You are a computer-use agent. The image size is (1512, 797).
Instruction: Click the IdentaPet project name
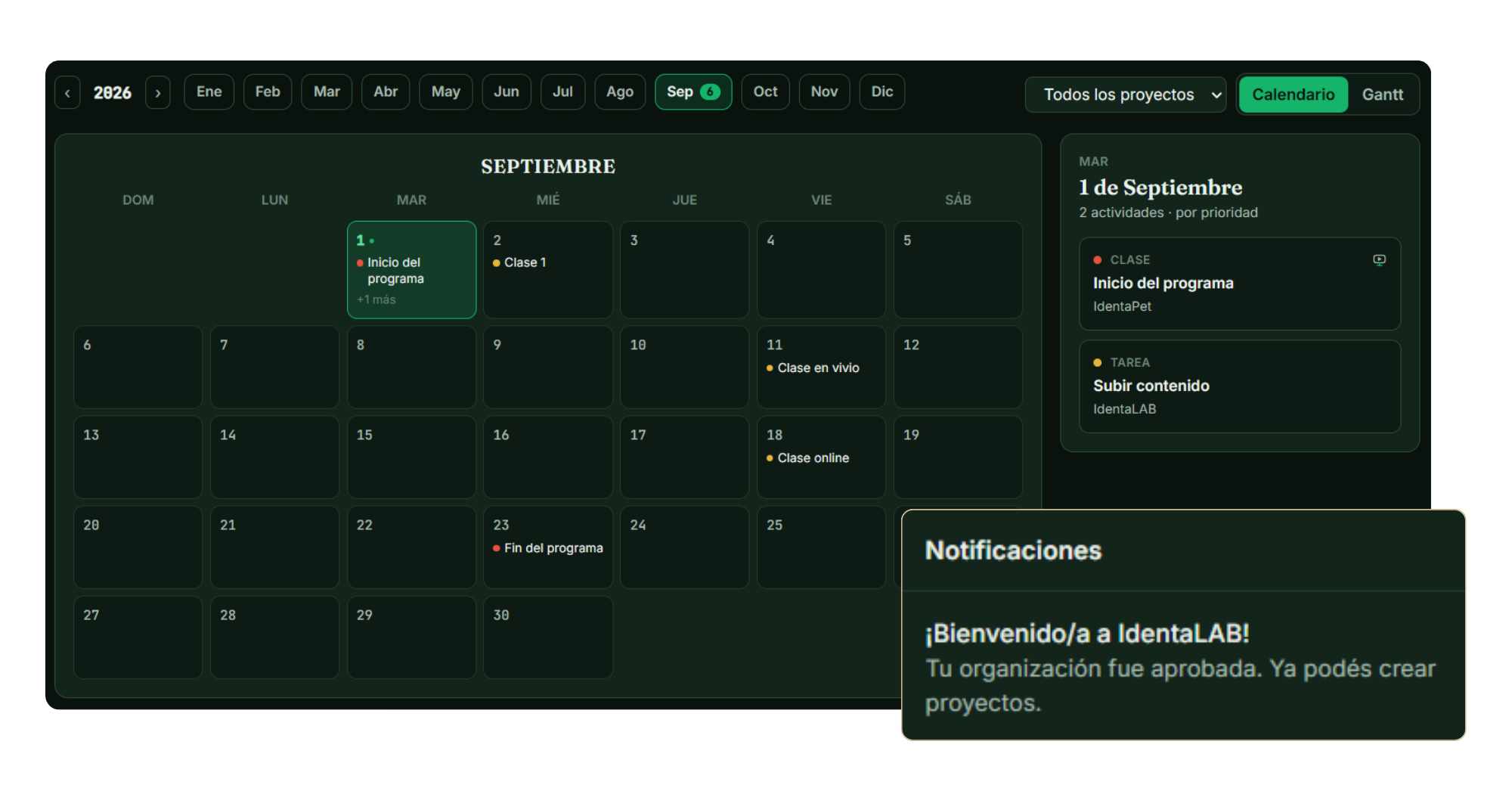1122,306
